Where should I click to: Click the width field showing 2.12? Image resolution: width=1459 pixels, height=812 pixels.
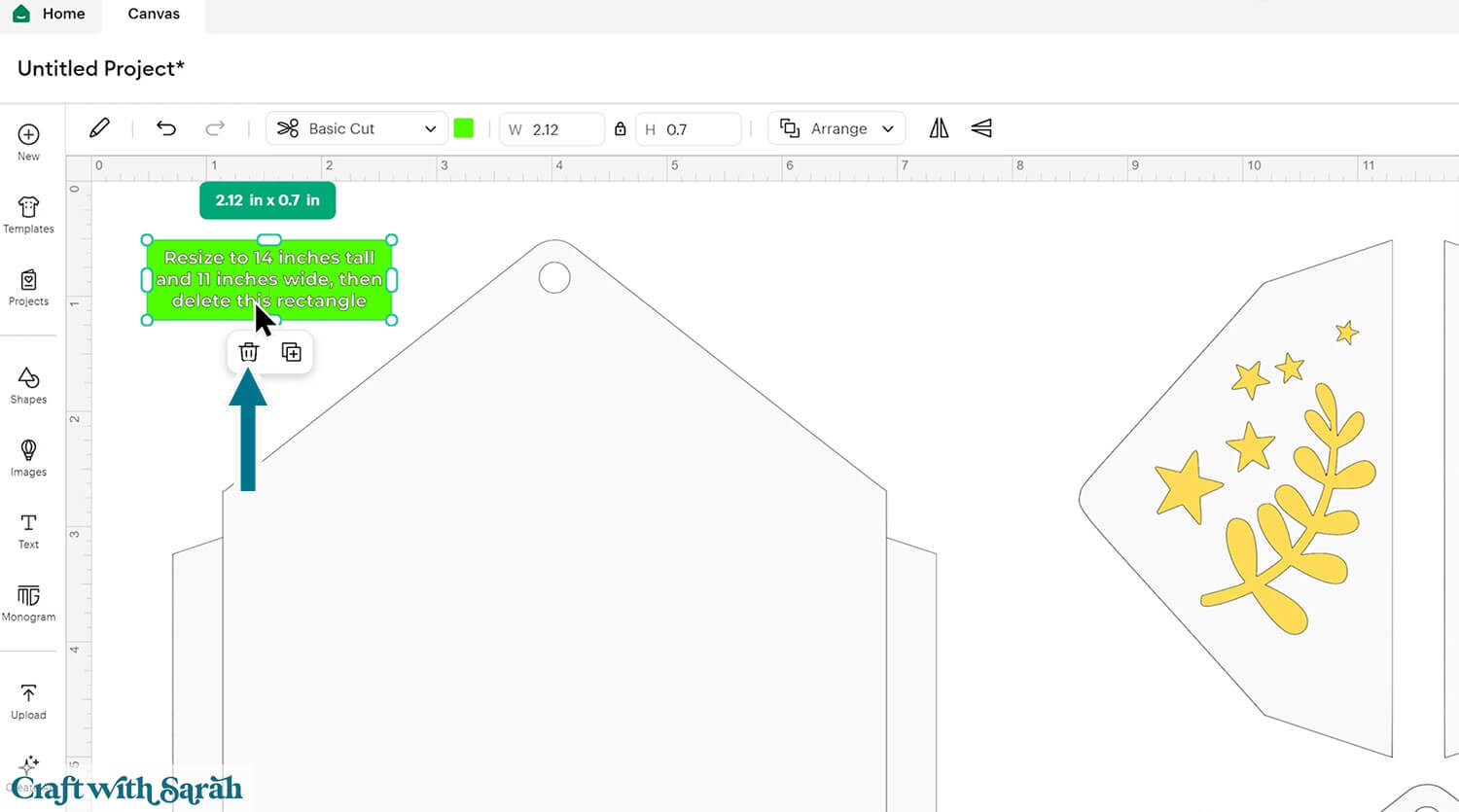[x=552, y=129]
